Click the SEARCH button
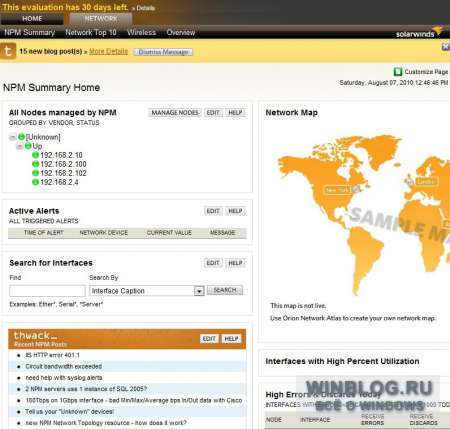The image size is (450, 429). (x=225, y=290)
